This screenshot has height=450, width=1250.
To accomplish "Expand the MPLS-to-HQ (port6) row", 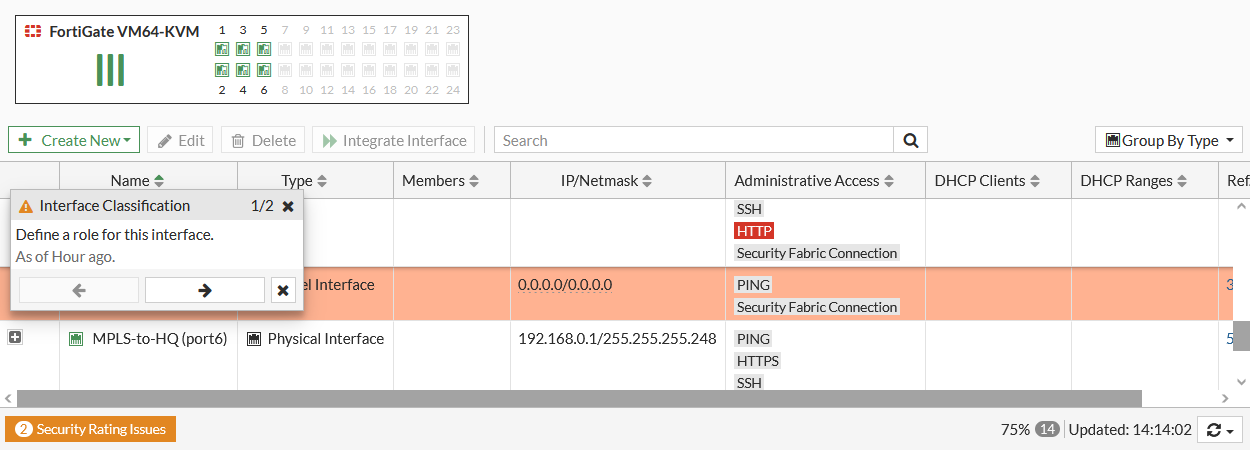I will click(x=15, y=338).
